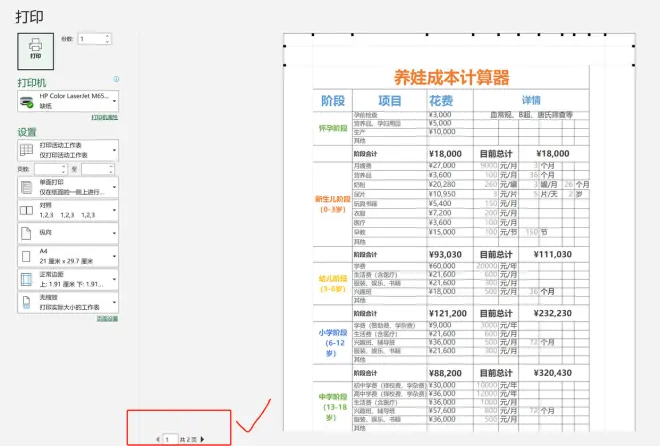This screenshot has height=446, width=660.
Task: Open the 无缩放 scaling dropdown
Action: pos(68,302)
